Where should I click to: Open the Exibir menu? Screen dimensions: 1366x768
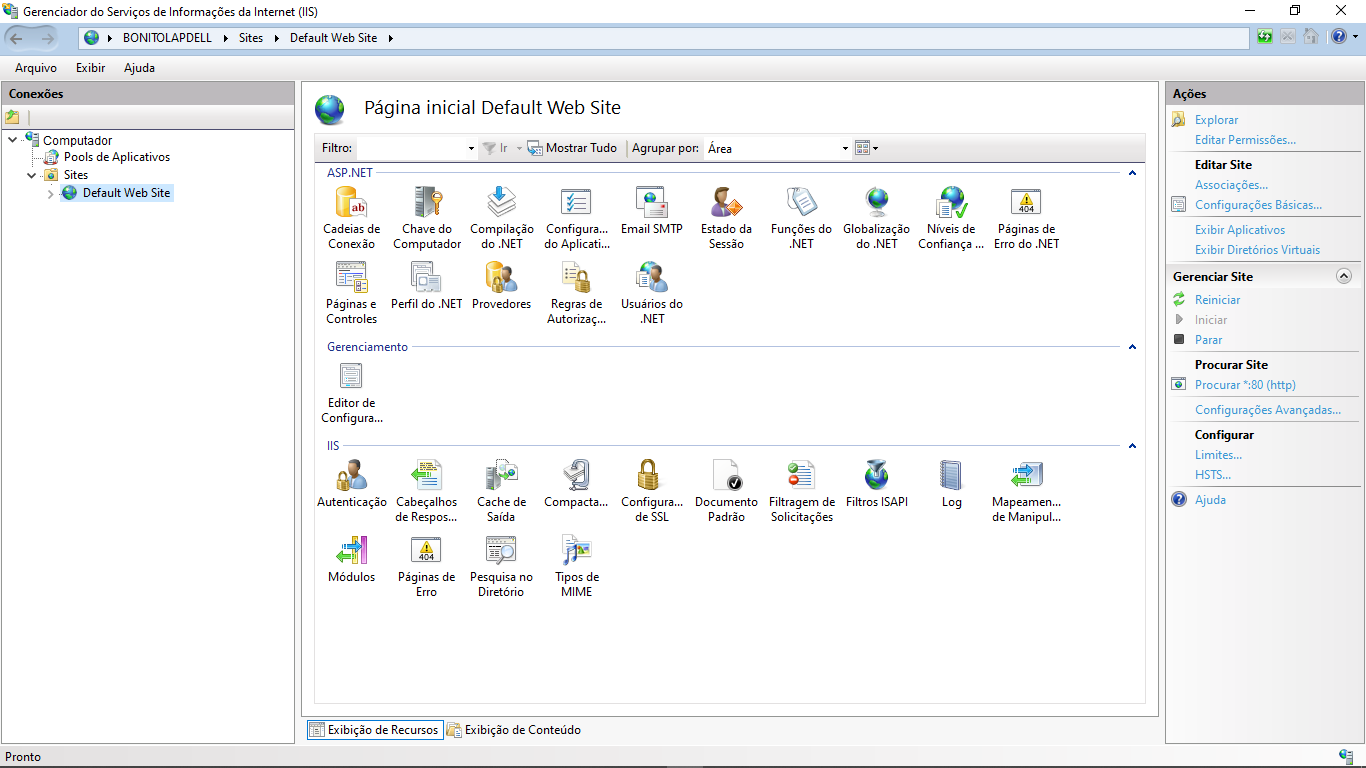pyautogui.click(x=90, y=68)
